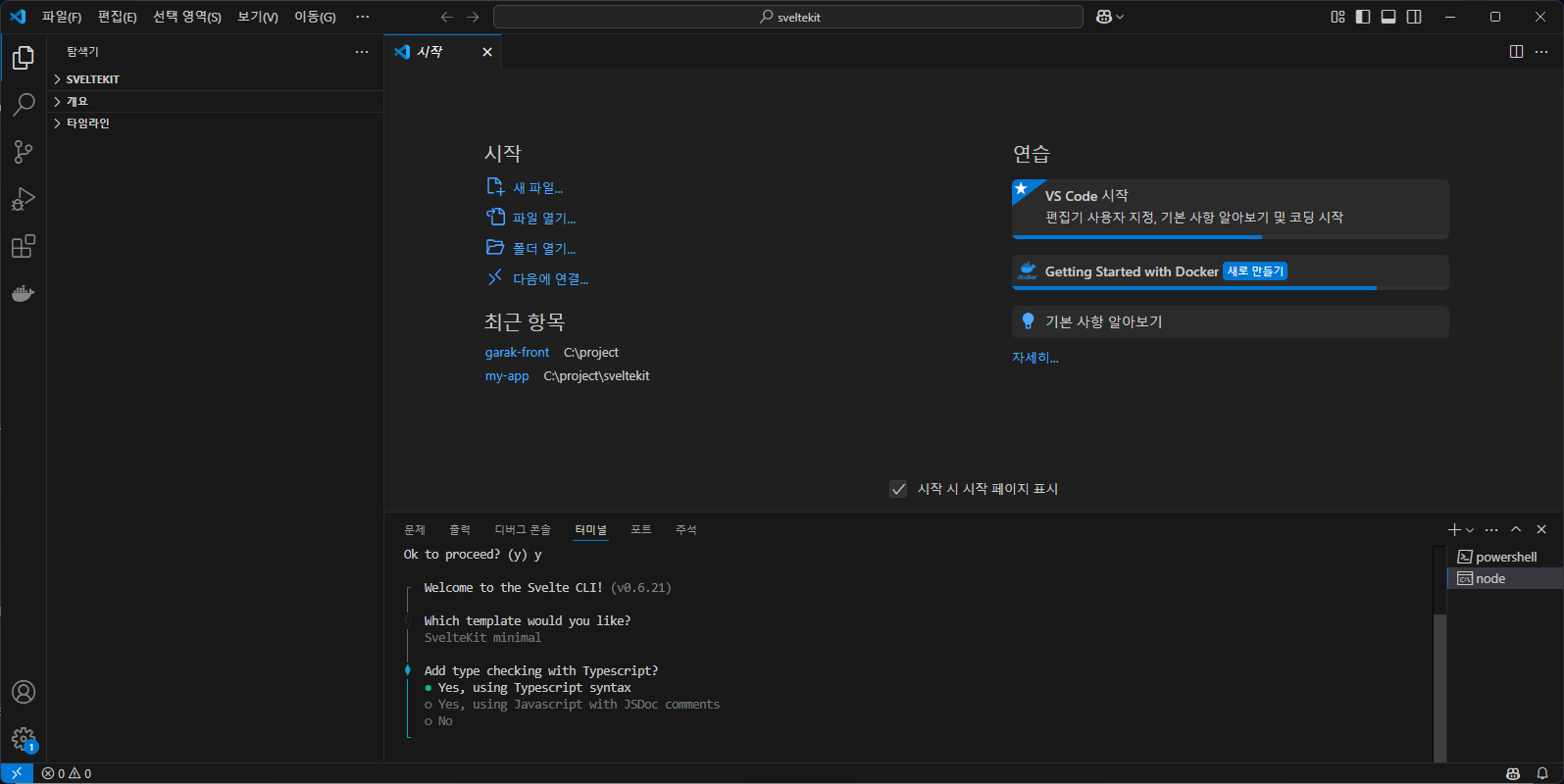This screenshot has width=1564, height=784.
Task: Create a new terminal with plus icon
Action: 1454,529
